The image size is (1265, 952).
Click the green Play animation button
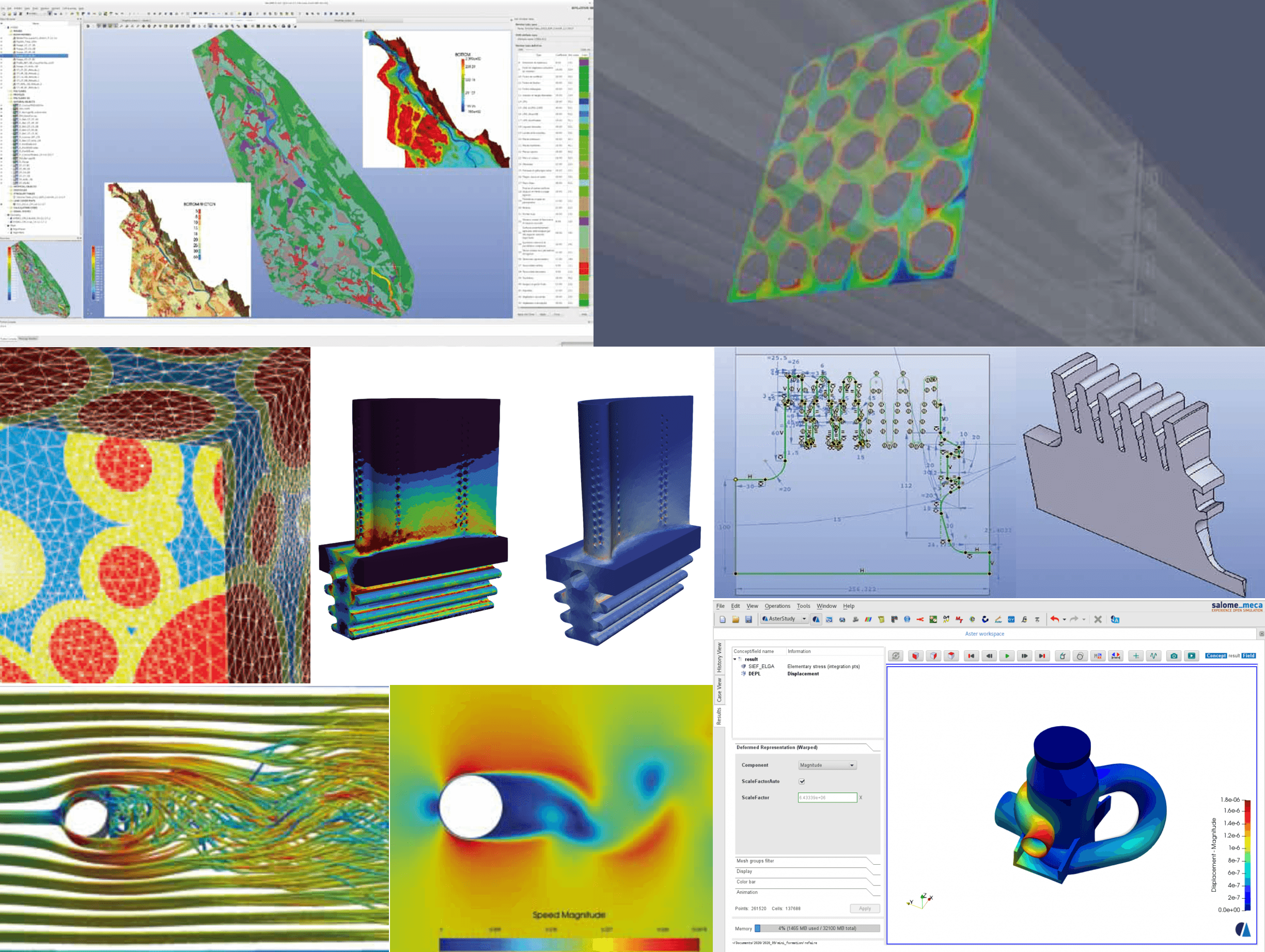point(1007,656)
